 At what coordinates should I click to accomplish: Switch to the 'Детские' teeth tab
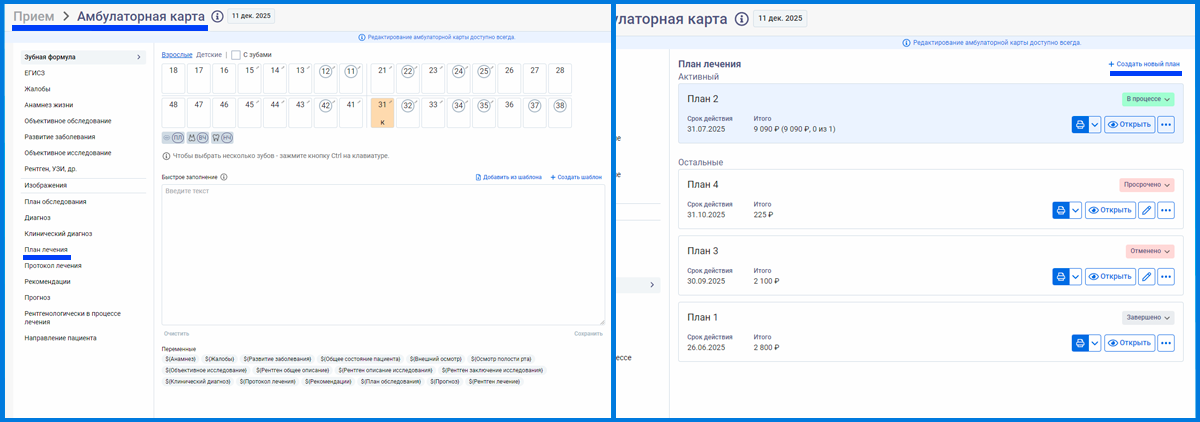(209, 55)
